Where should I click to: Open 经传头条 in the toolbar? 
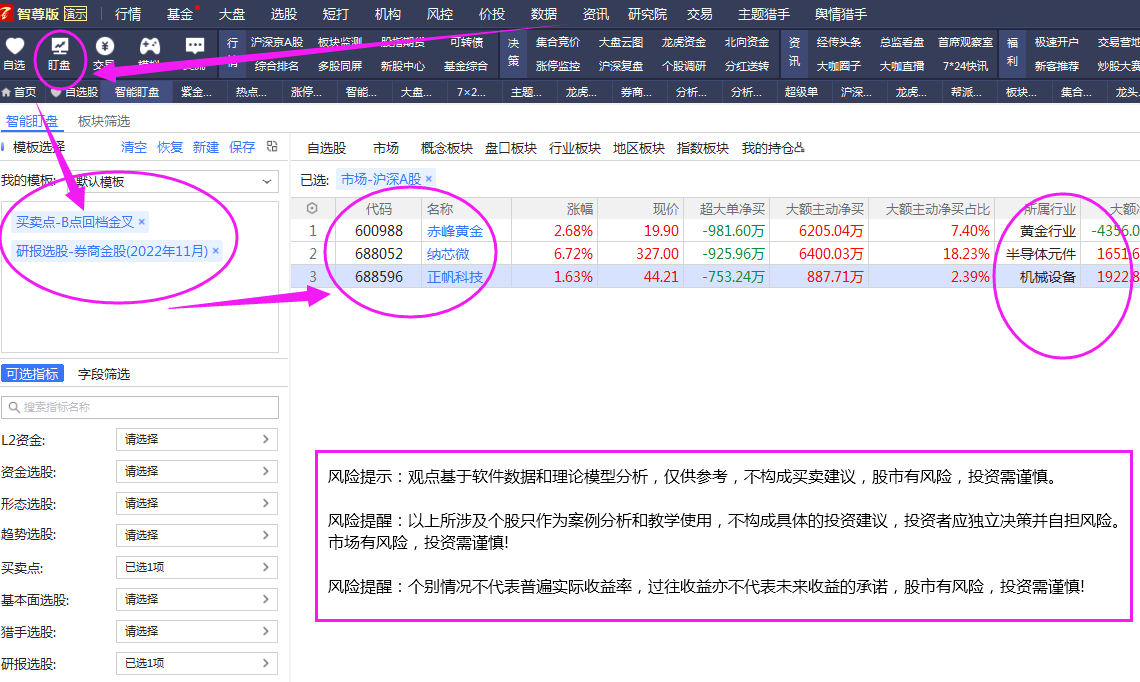click(839, 42)
